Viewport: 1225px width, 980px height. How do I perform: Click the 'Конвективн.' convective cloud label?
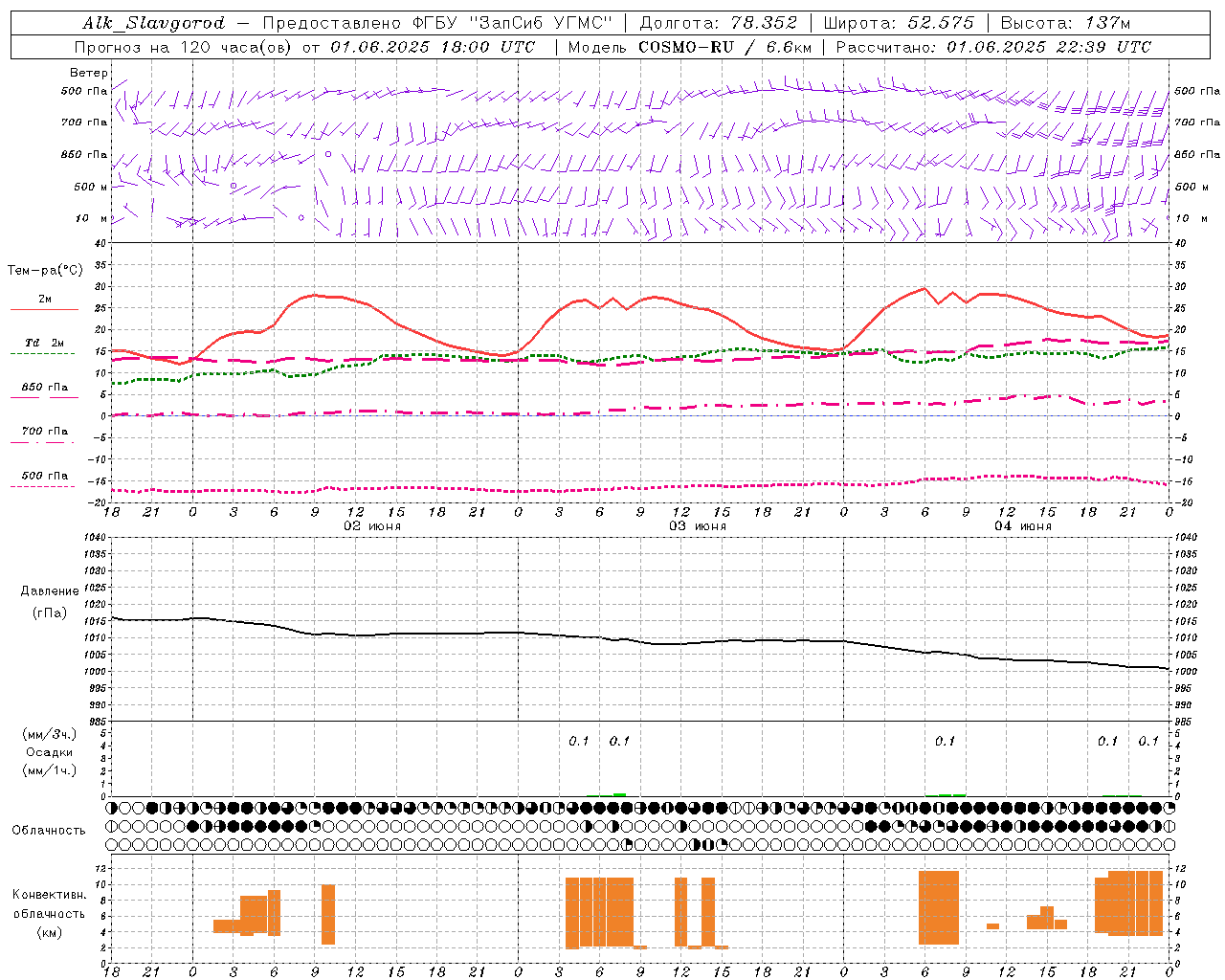(x=50, y=895)
